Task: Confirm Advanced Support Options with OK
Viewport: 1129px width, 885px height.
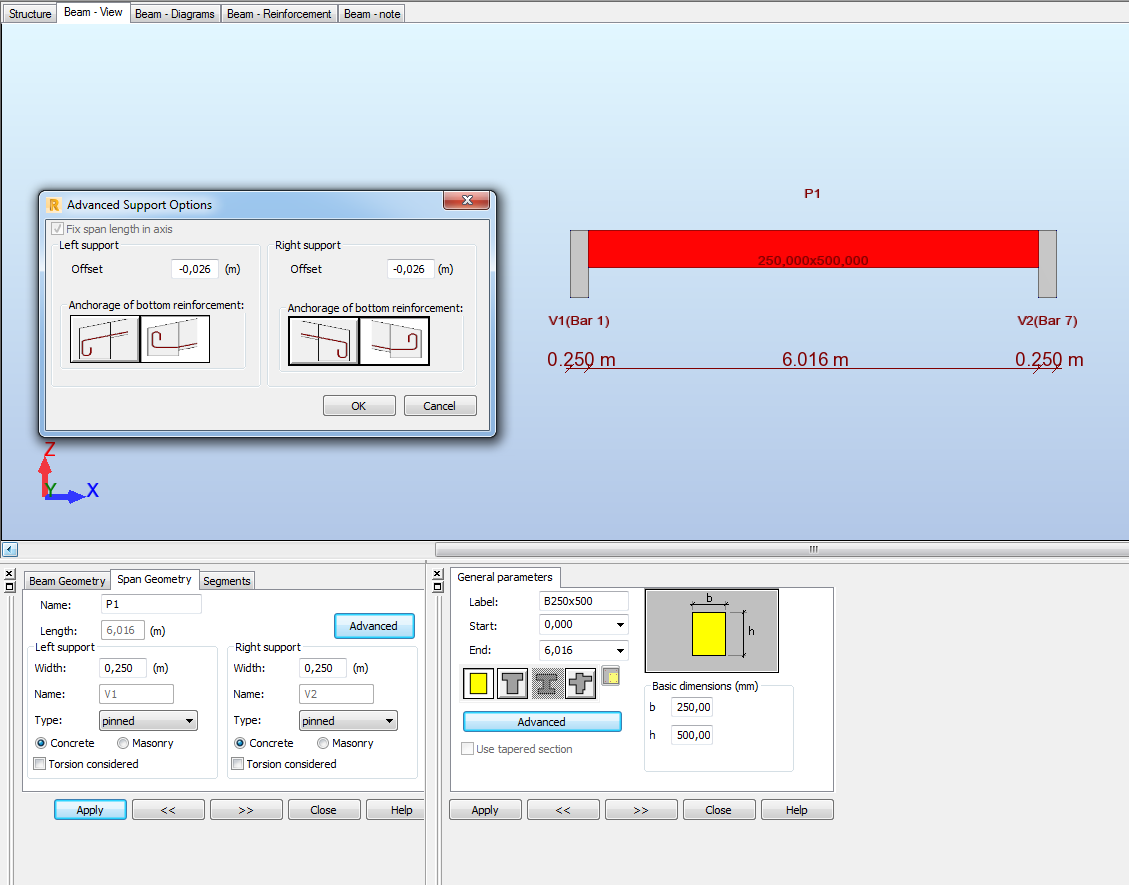Action: [359, 405]
